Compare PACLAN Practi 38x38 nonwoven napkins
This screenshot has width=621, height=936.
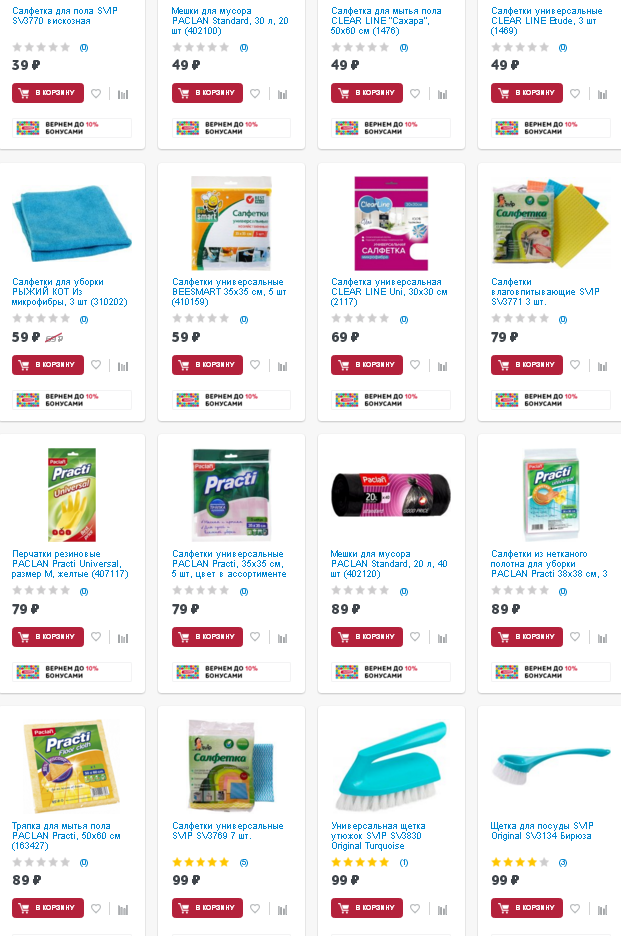tap(602, 638)
